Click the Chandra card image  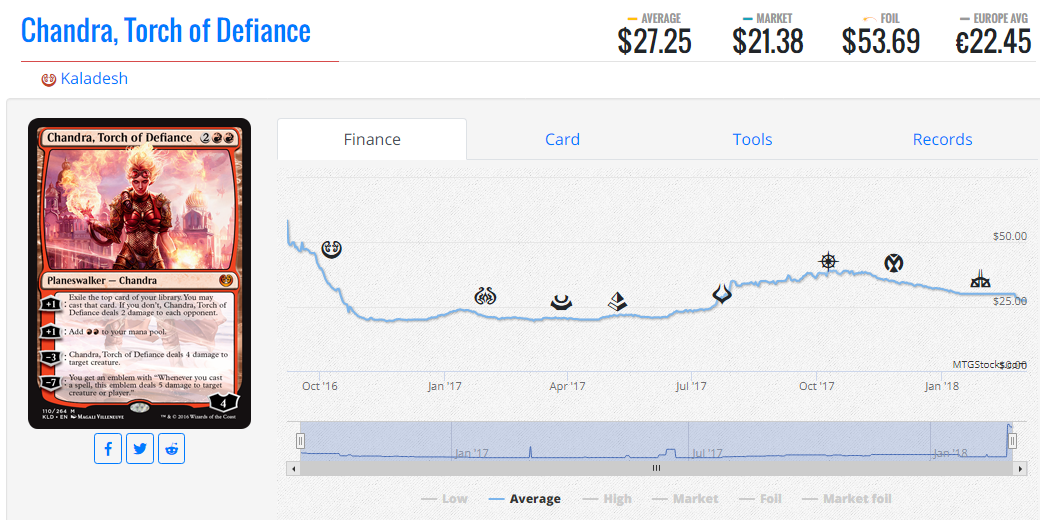[x=139, y=273]
